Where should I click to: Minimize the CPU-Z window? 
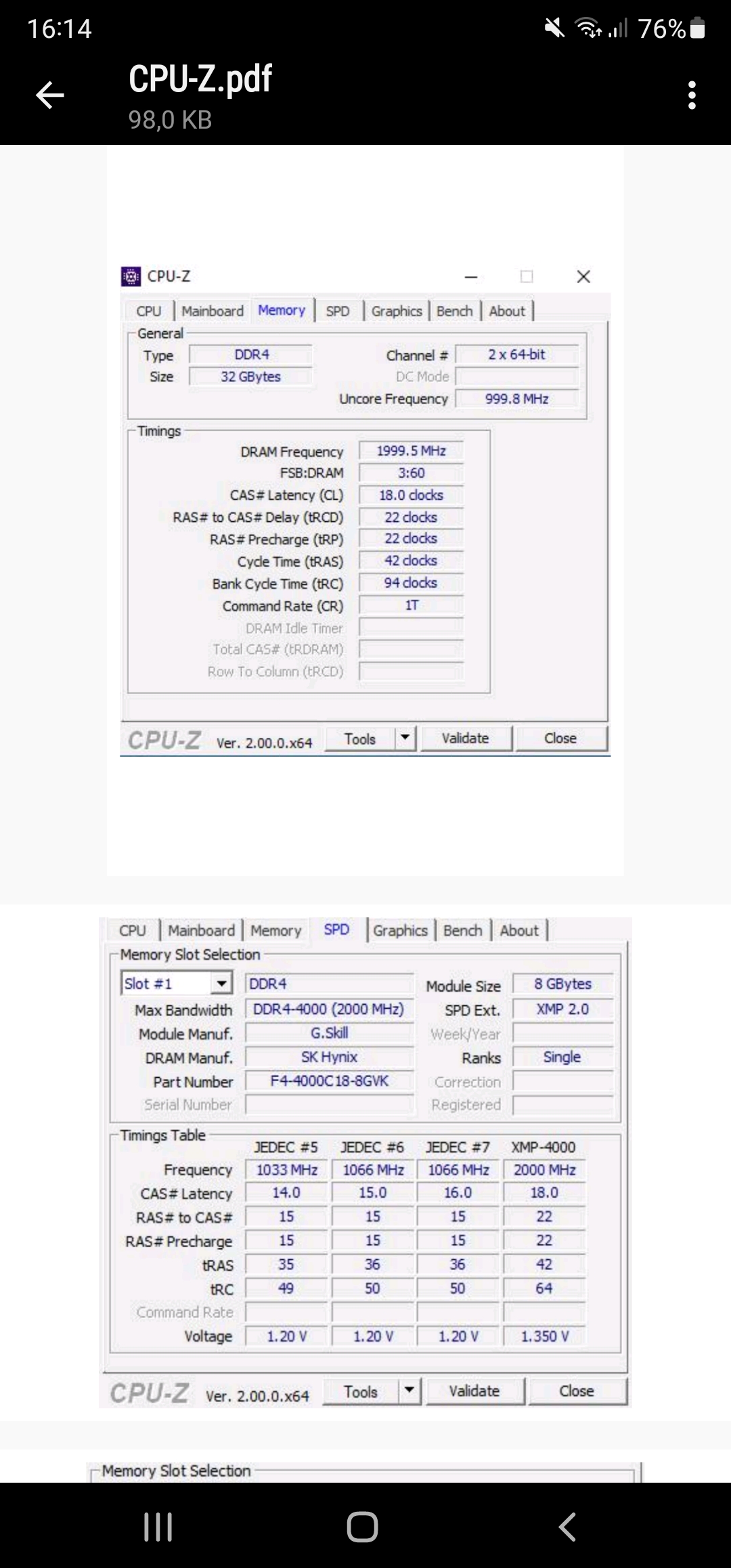coord(471,276)
